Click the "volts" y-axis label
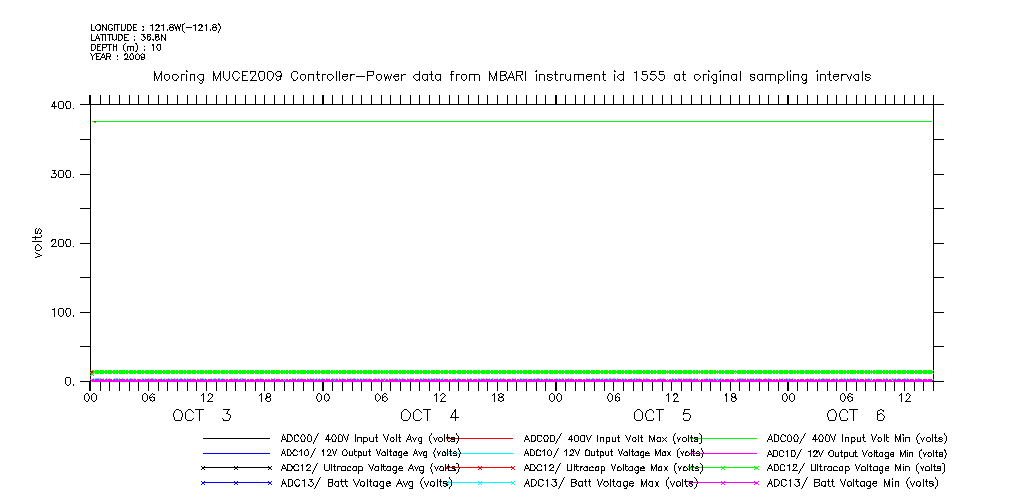The width and height of the screenshot is (1009, 504). click(38, 244)
